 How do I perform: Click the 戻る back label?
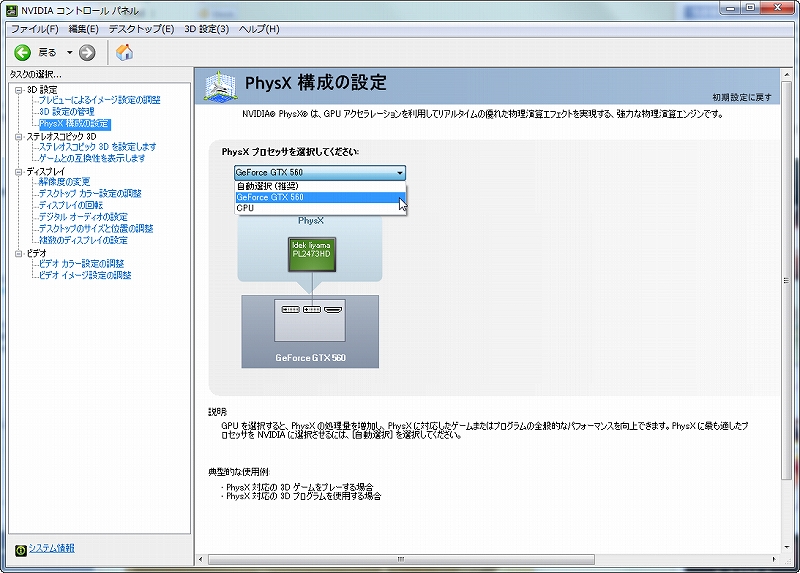pyautogui.click(x=47, y=53)
